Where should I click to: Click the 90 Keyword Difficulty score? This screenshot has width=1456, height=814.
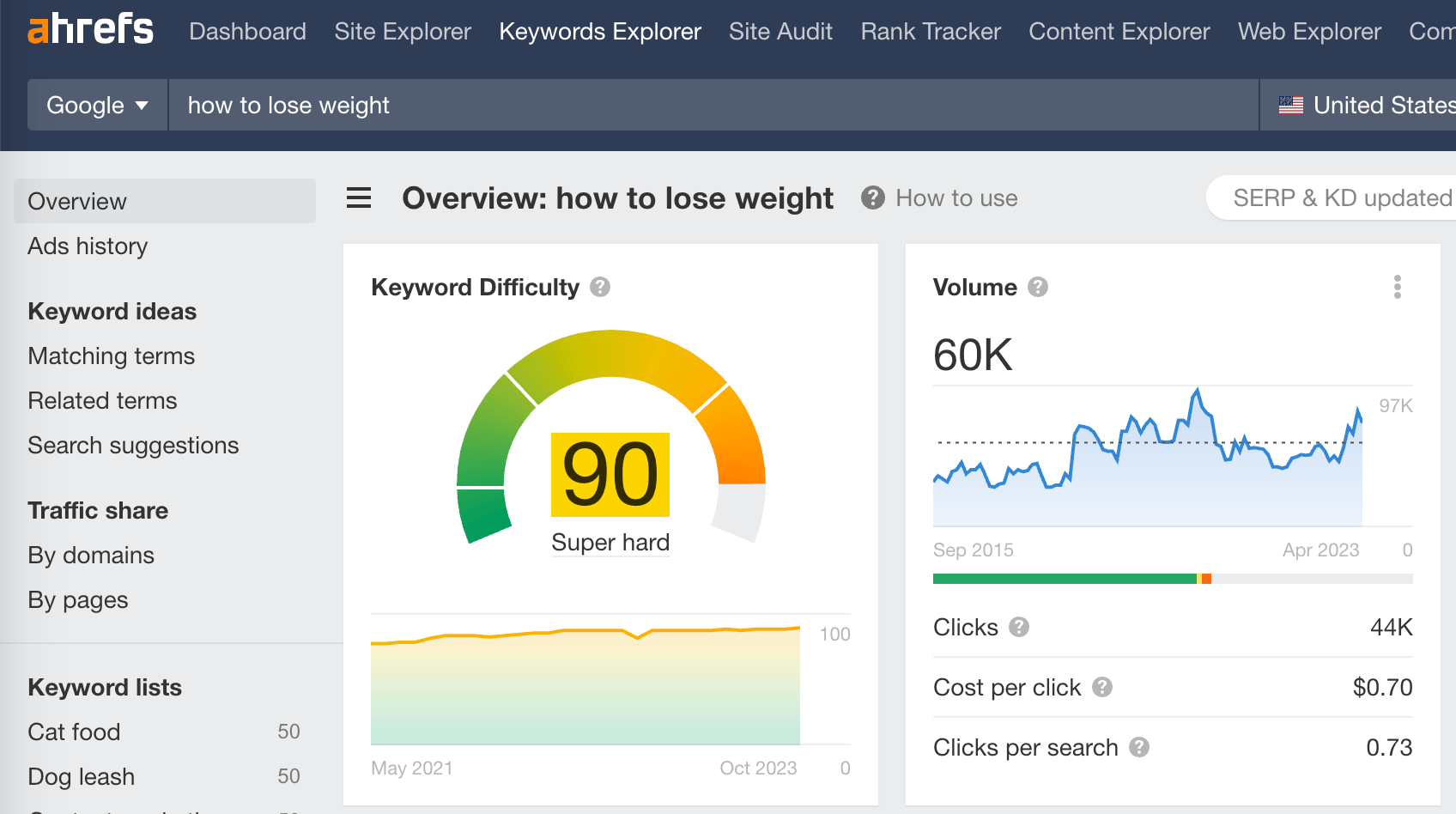(x=610, y=475)
